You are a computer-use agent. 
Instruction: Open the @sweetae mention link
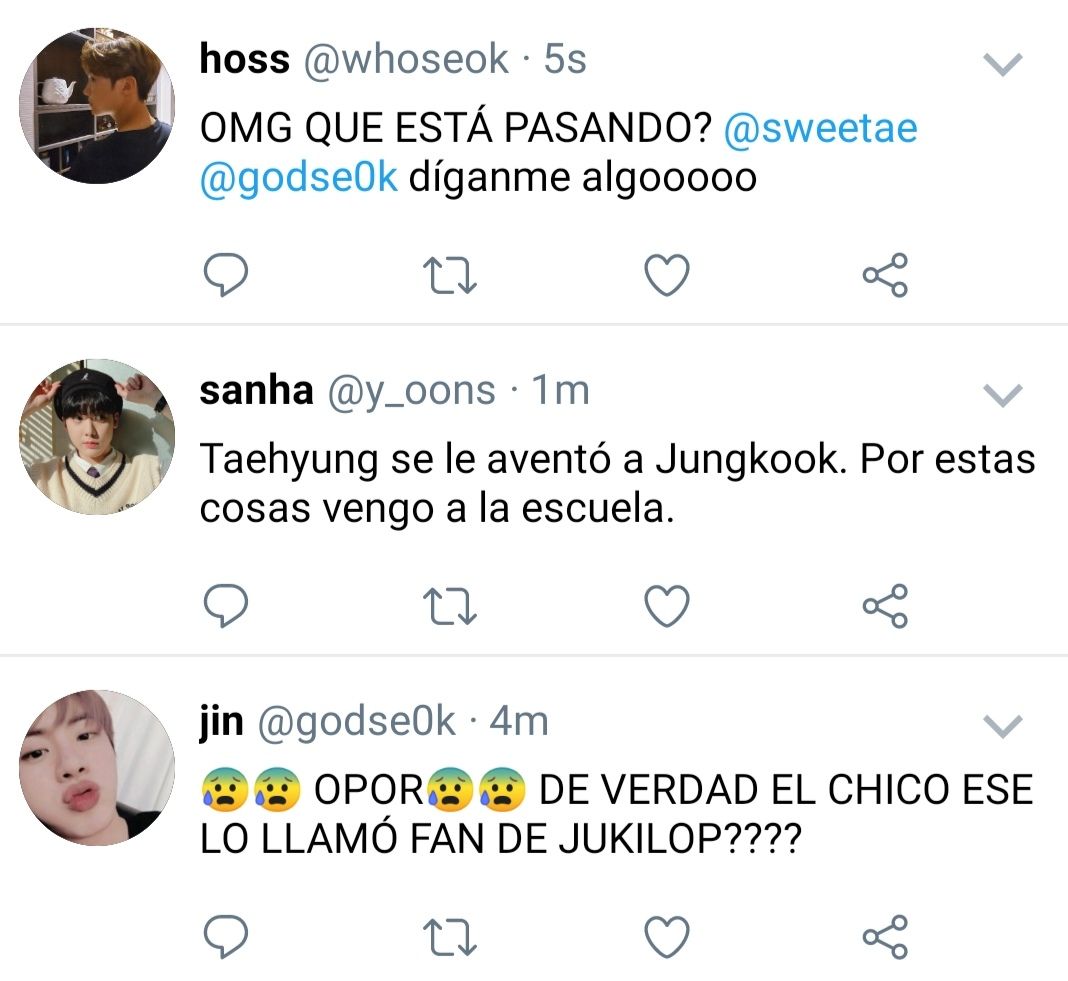pos(820,128)
